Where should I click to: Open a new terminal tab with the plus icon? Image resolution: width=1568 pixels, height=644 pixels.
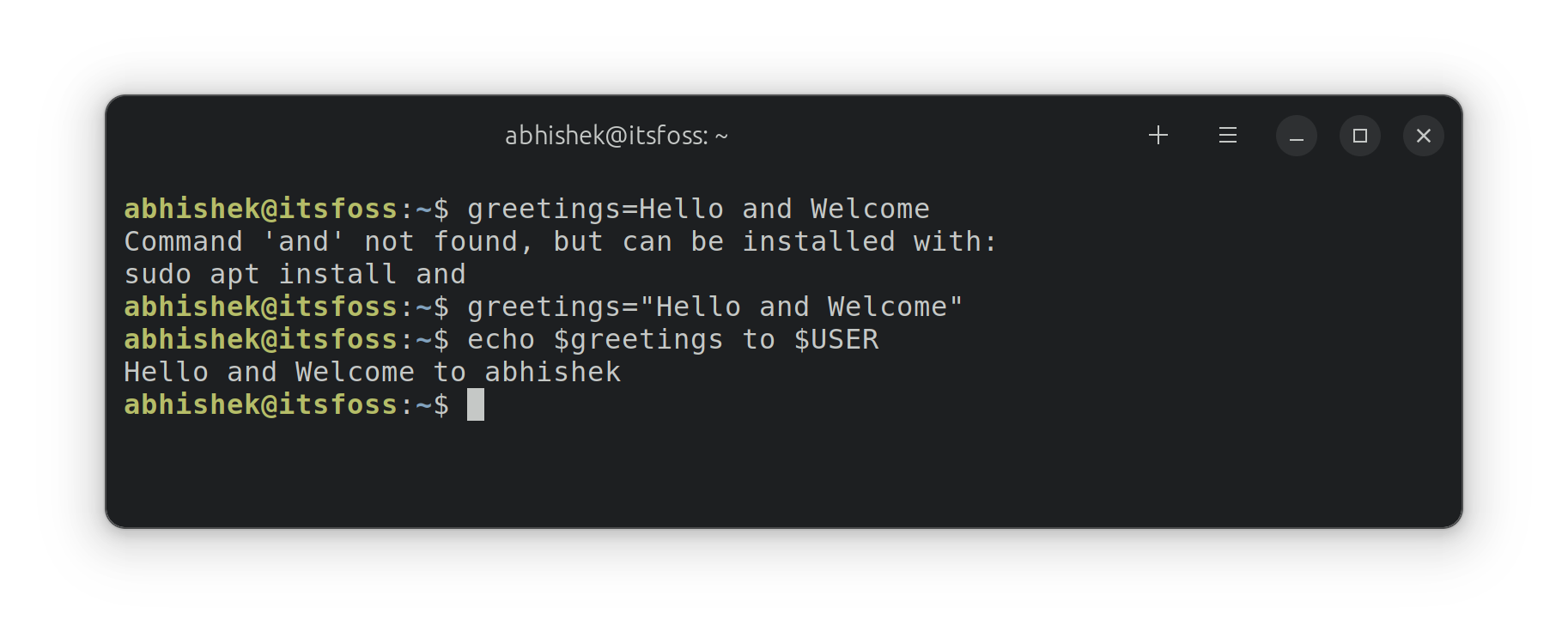click(x=1158, y=135)
